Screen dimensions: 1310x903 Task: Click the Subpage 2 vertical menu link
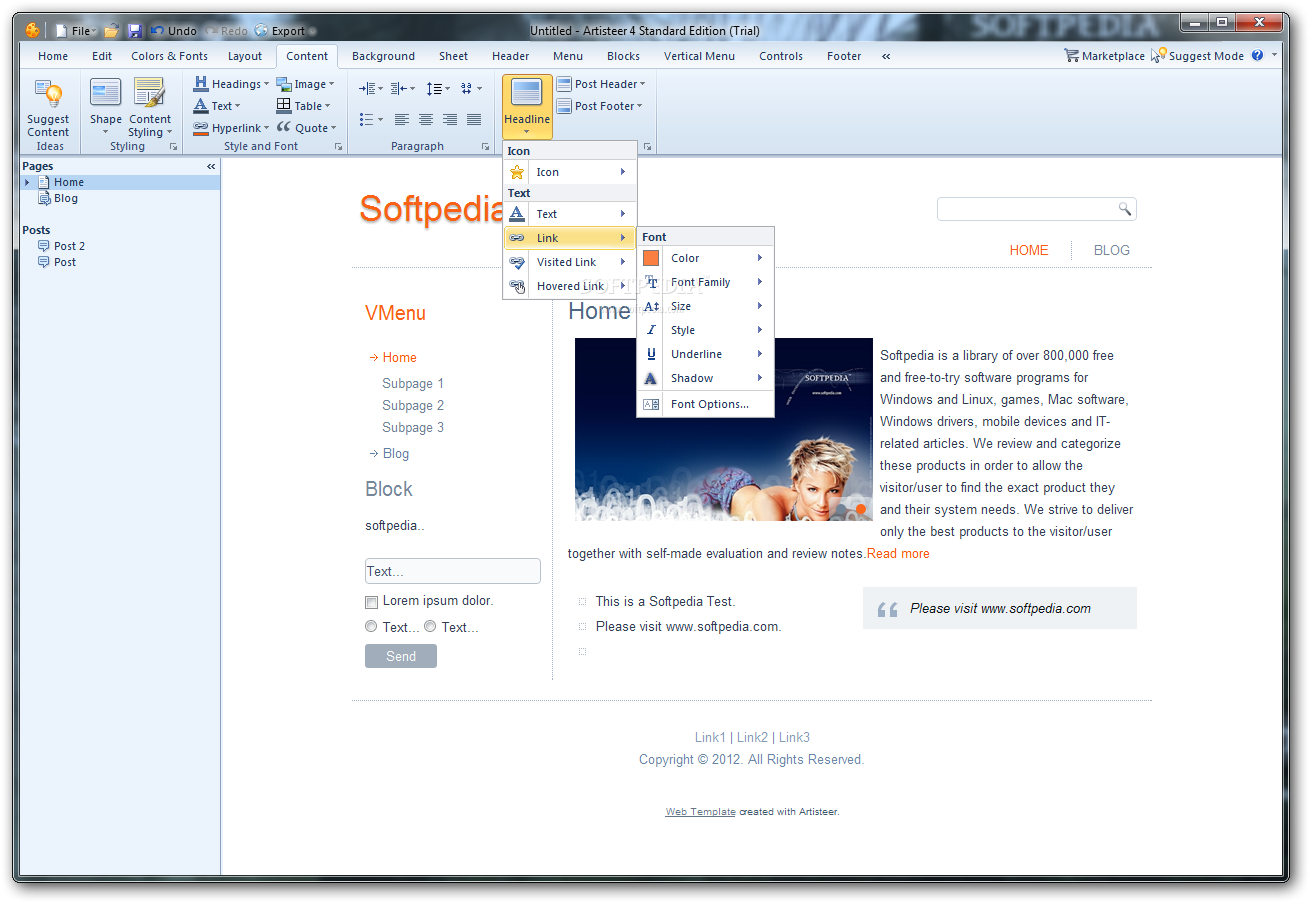[x=413, y=405]
